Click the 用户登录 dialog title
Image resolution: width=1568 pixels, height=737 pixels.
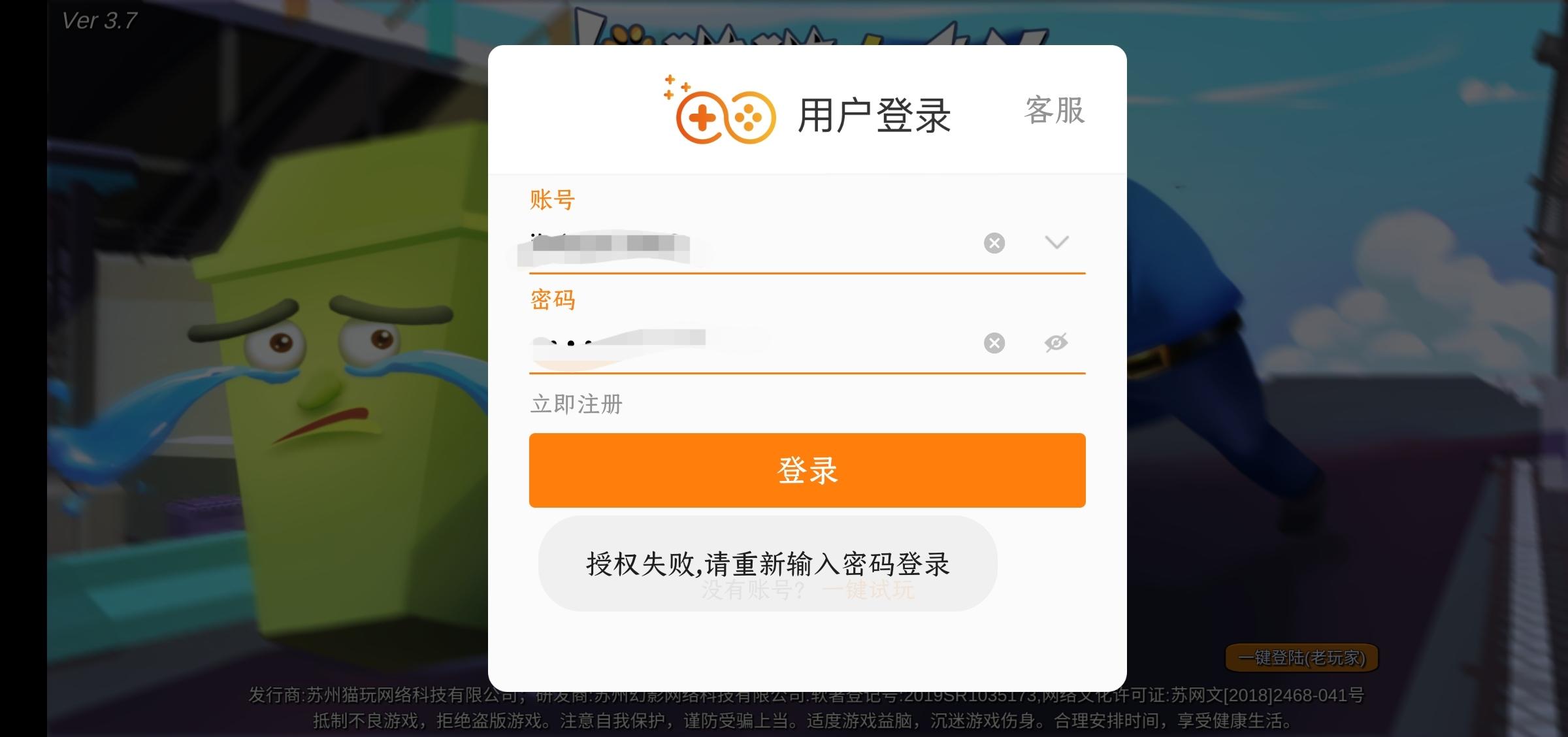click(x=874, y=116)
